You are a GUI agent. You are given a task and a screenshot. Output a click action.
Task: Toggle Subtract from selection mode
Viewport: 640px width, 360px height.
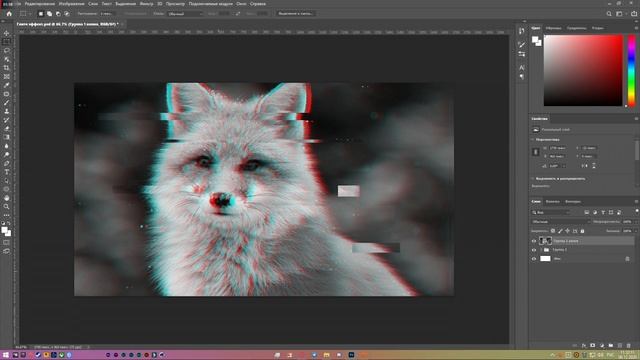58,13
